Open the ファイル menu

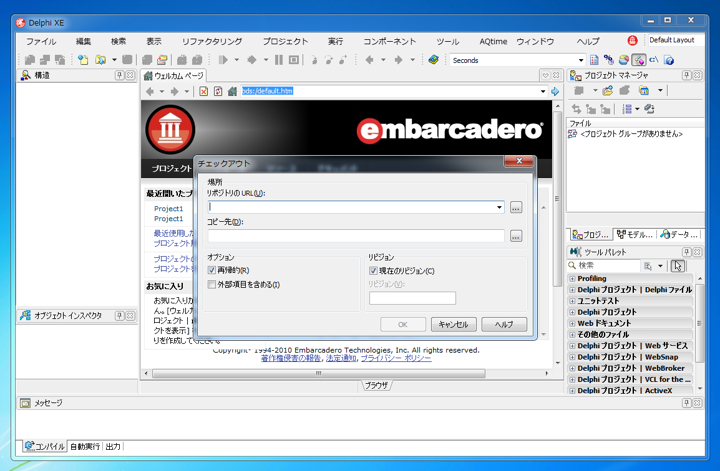pyautogui.click(x=41, y=41)
